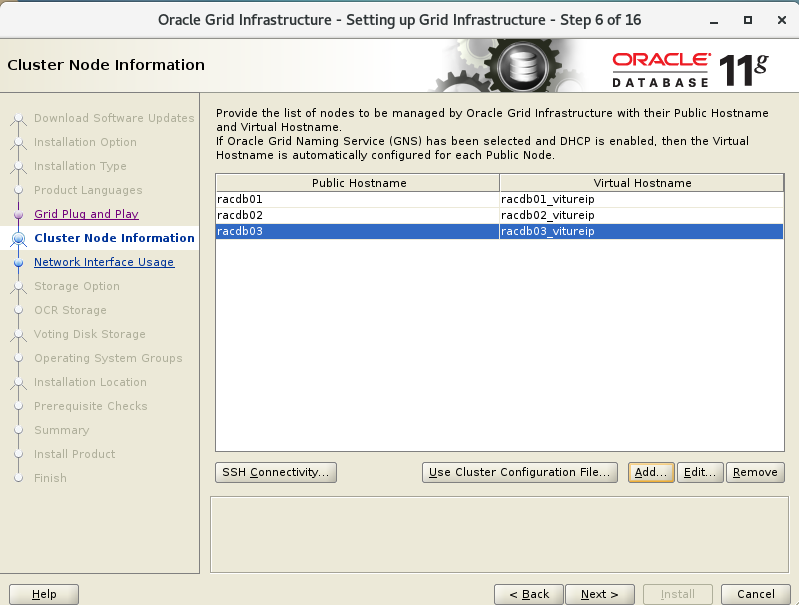Image resolution: width=799 pixels, height=605 pixels.
Task: Jump to Network Interface Usage step
Action: pyautogui.click(x=104, y=262)
